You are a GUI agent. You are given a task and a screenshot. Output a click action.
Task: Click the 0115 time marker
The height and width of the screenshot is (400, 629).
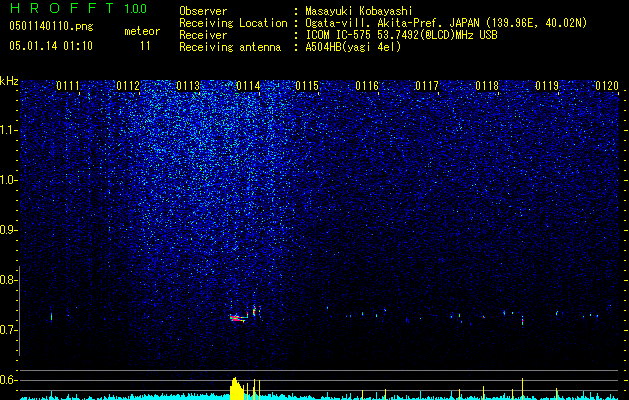pos(307,86)
